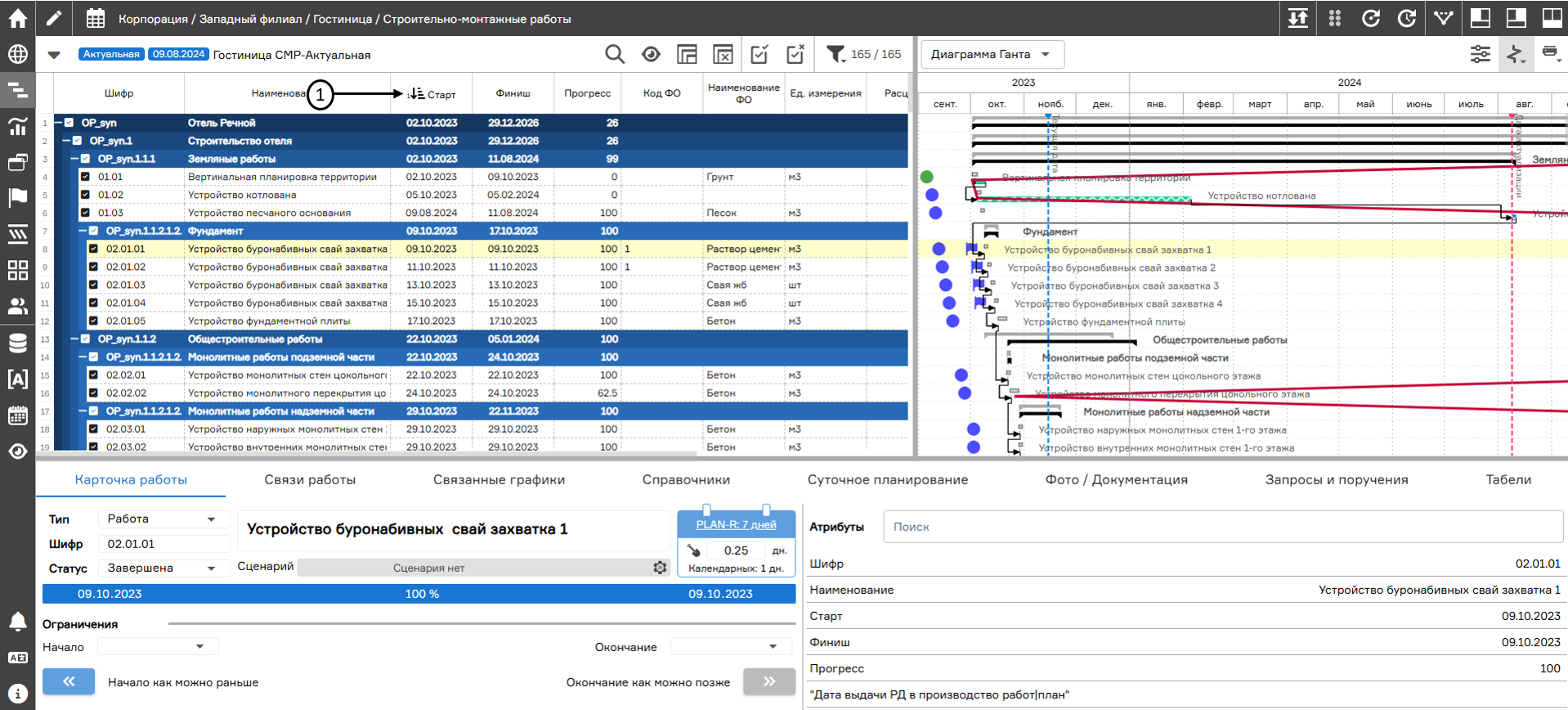
Task: Click the Актуальная version badge
Action: tap(111, 54)
